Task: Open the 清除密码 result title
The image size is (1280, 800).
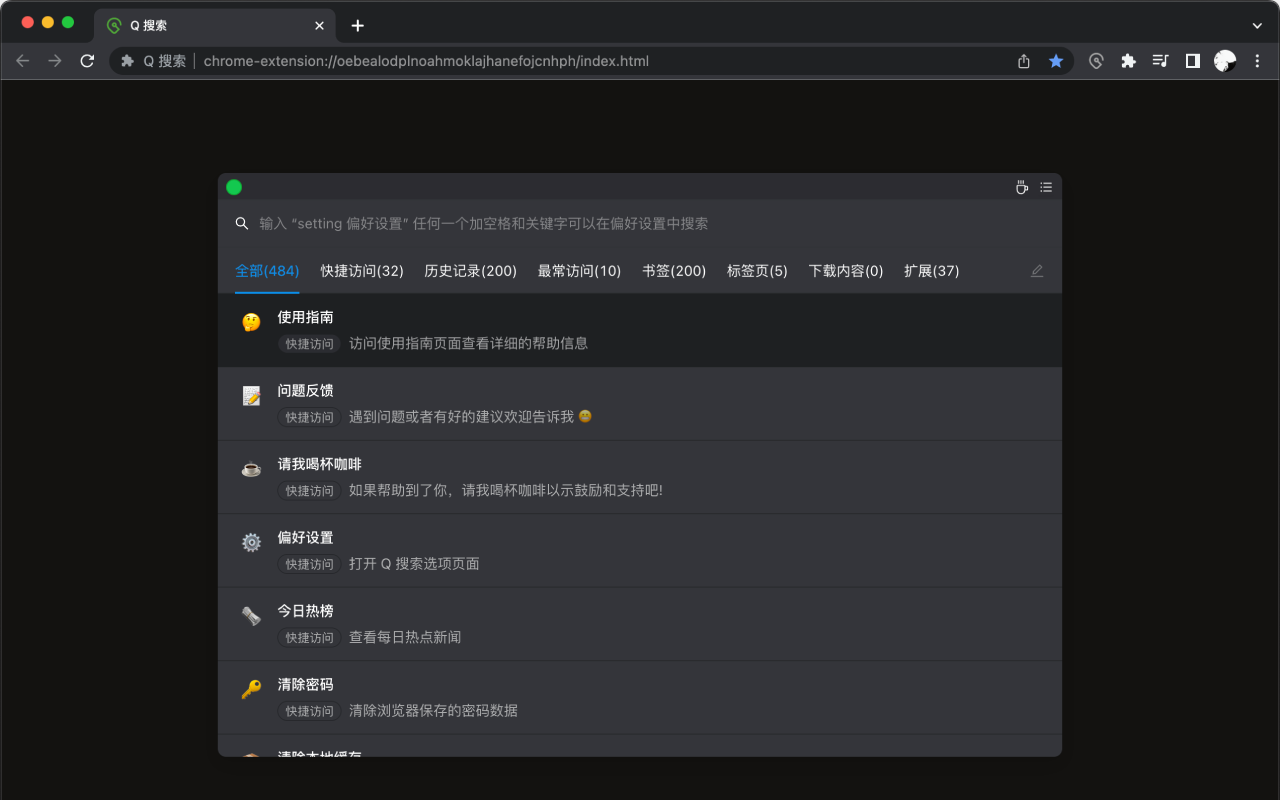Action: 306,685
